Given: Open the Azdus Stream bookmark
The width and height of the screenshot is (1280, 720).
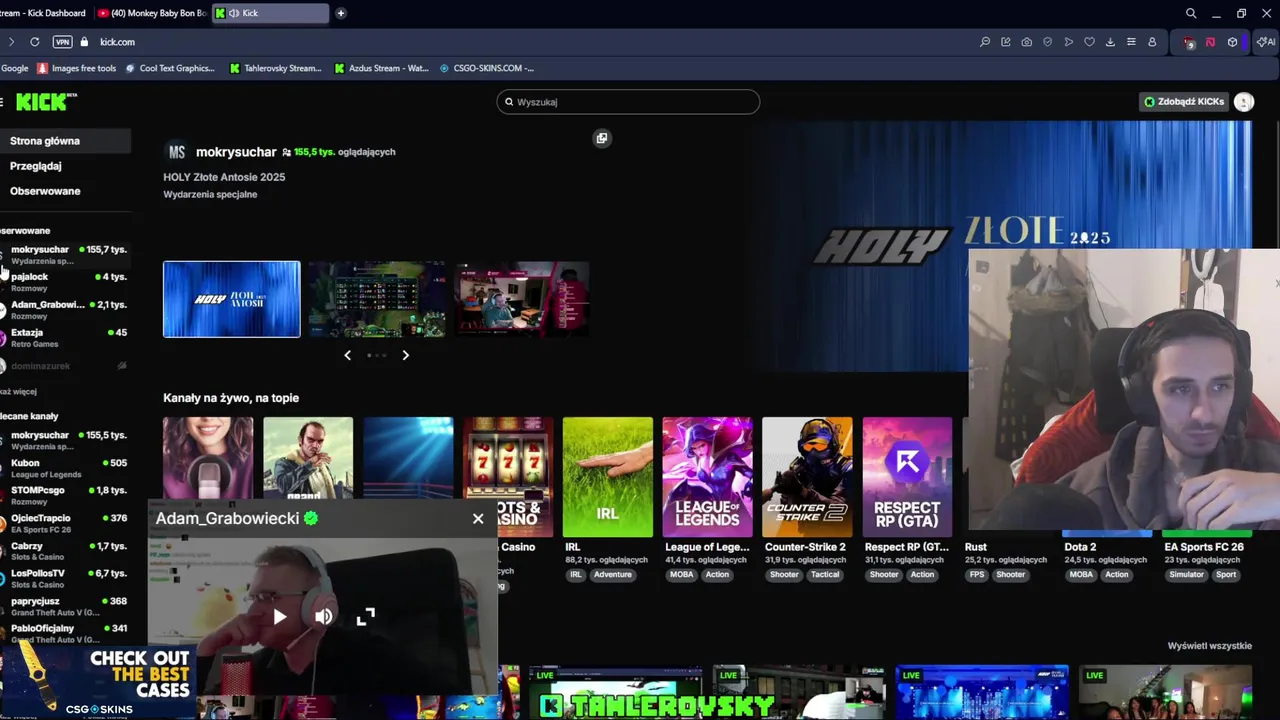Looking at the screenshot, I should (381, 68).
